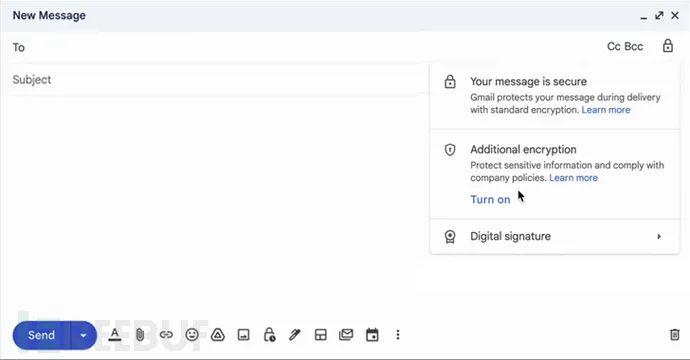This screenshot has width=690, height=360.
Task: Open formatting options text icon
Action: point(114,335)
